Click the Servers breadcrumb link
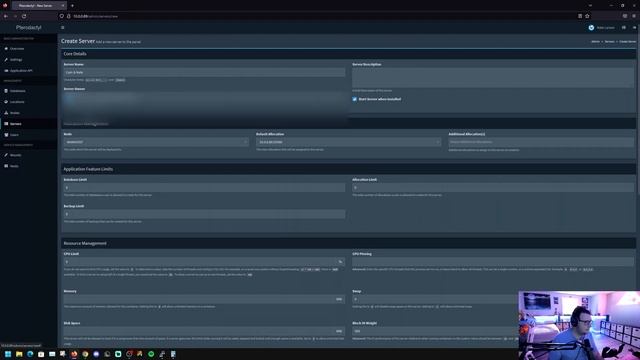The image size is (640, 360). pyautogui.click(x=609, y=42)
